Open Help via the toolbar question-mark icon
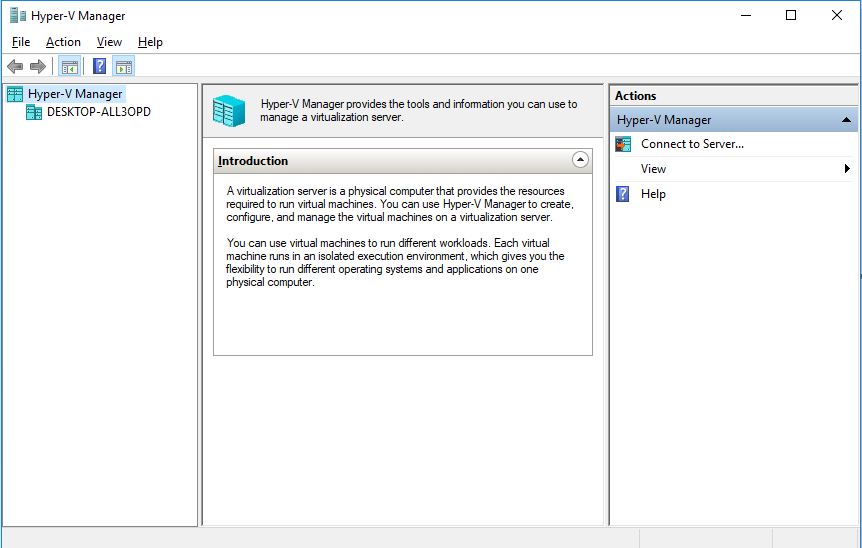 coord(100,67)
